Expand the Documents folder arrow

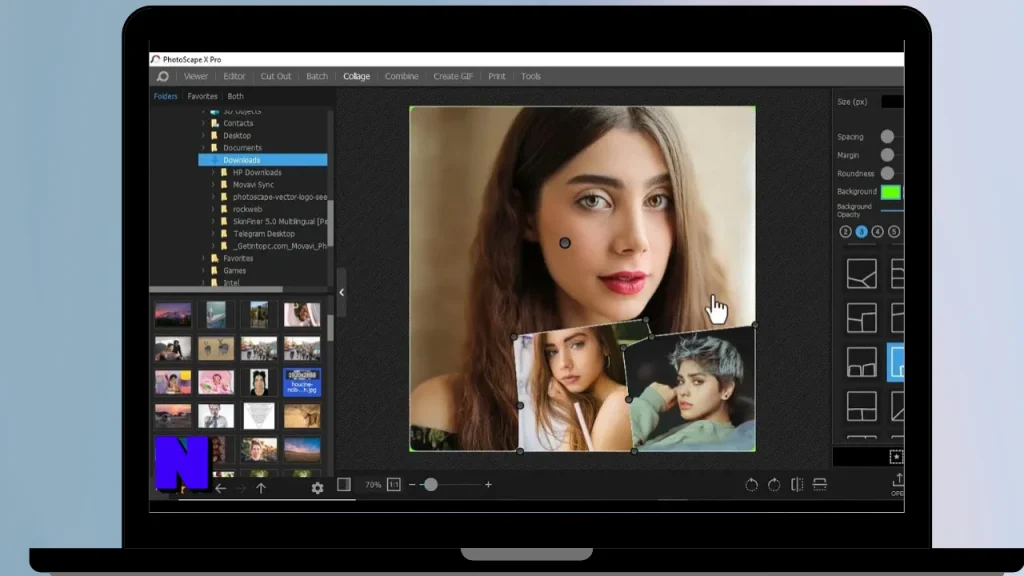click(203, 148)
